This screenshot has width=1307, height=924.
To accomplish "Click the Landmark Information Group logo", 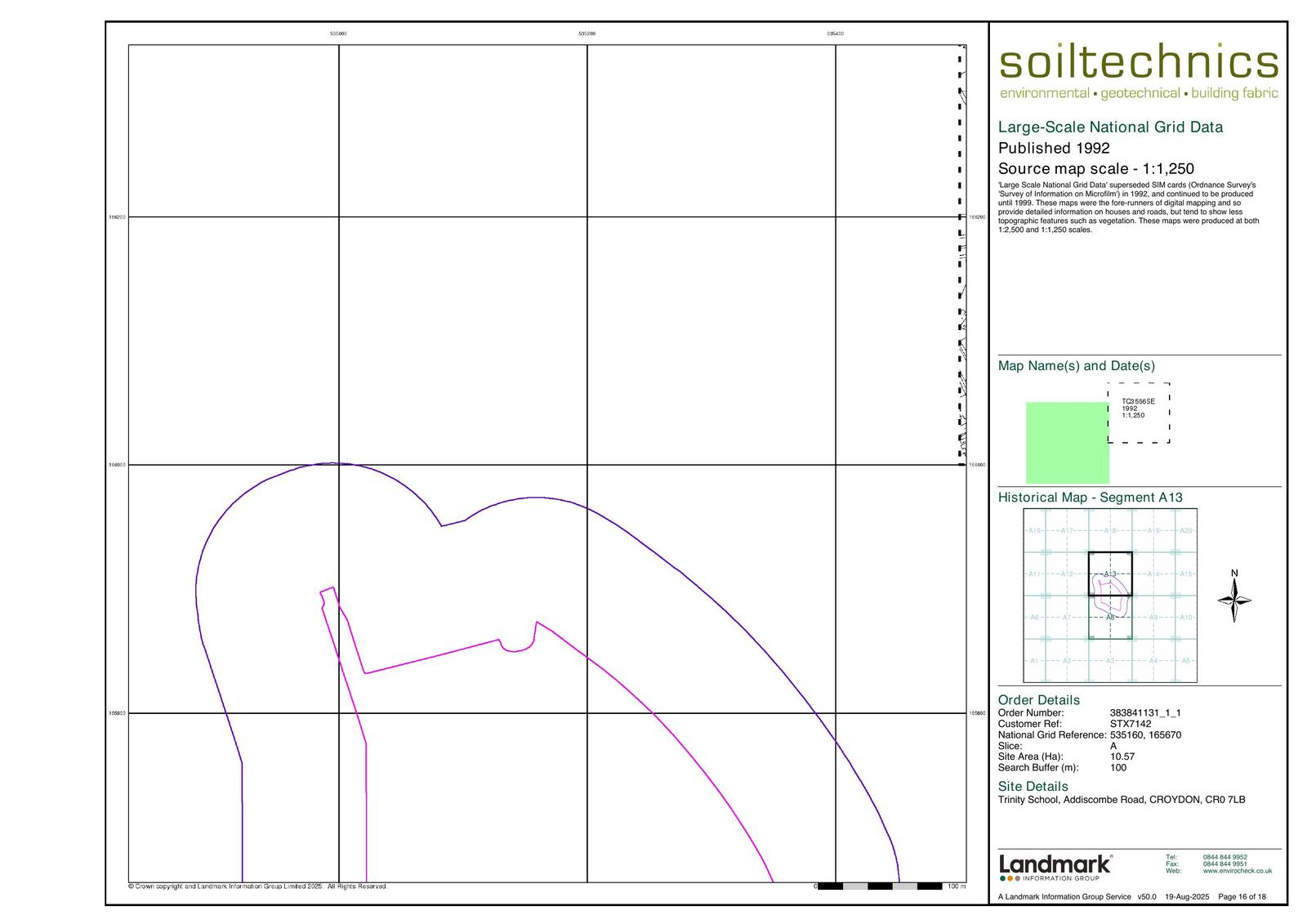I will point(1055,866).
